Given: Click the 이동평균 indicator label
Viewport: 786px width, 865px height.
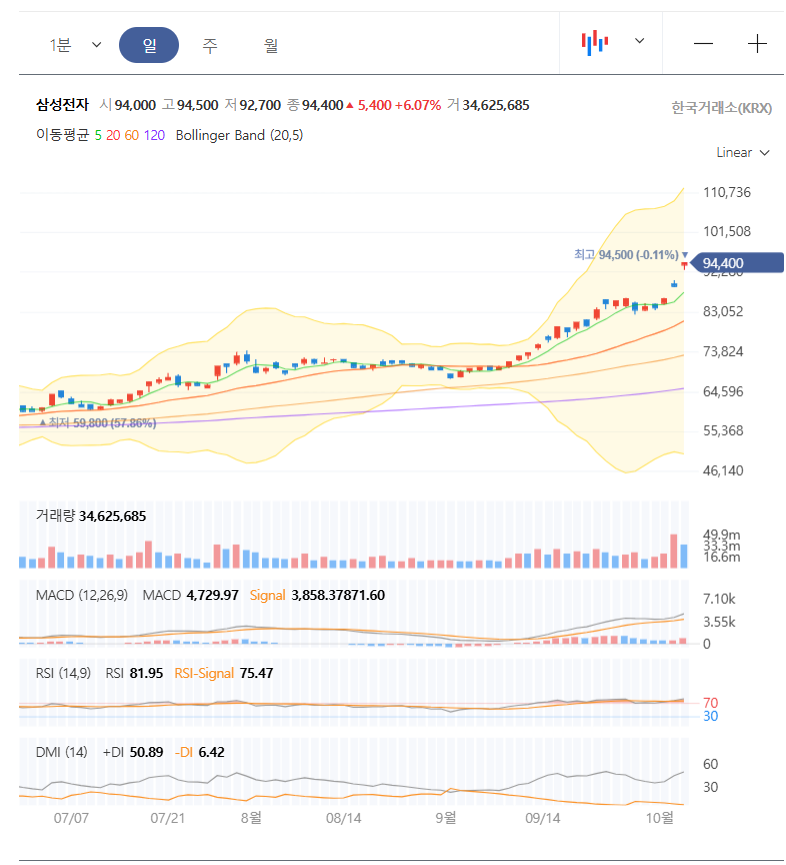Looking at the screenshot, I should tap(62, 135).
